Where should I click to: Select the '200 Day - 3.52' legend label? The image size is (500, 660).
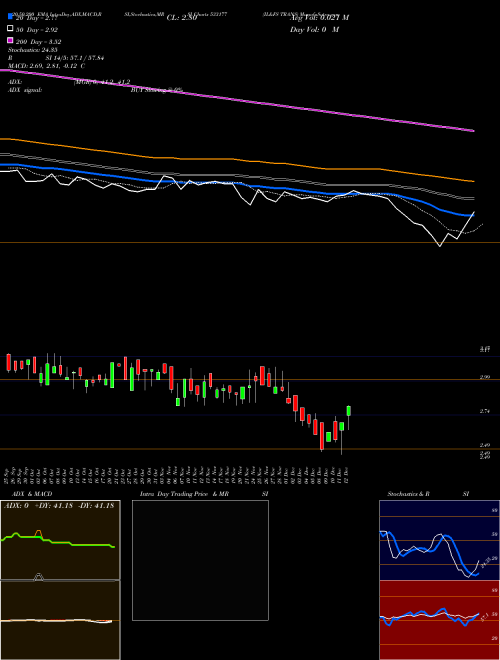click(39, 42)
